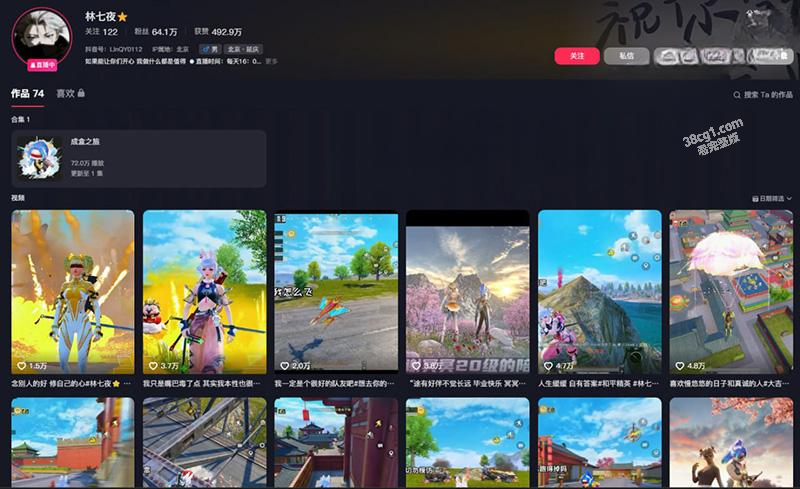Open caption starting 我只是嘴巴毒了点

202,383
